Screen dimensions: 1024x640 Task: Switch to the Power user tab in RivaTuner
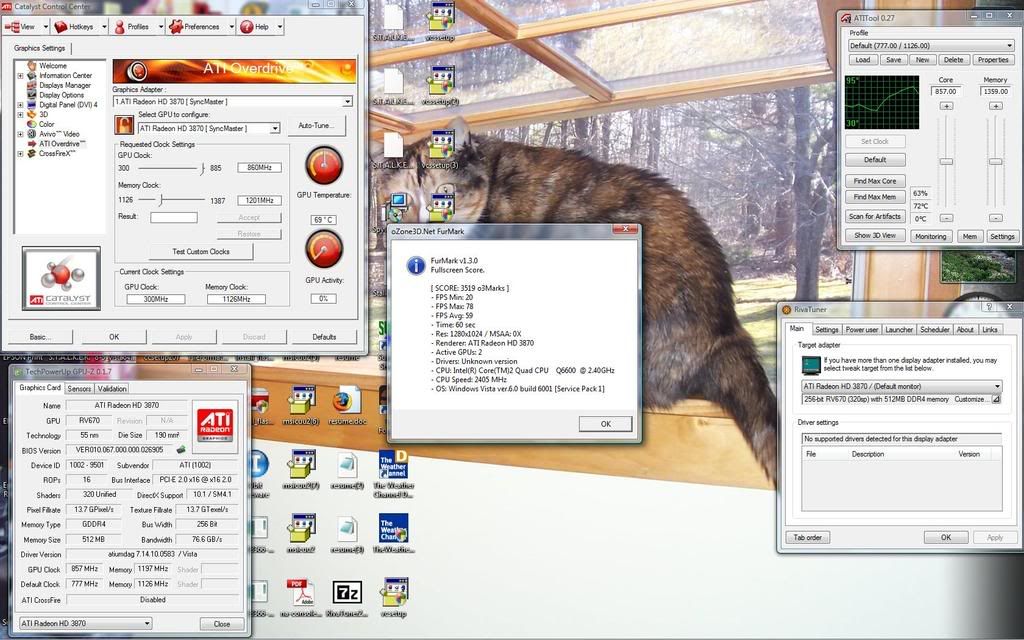pos(862,330)
